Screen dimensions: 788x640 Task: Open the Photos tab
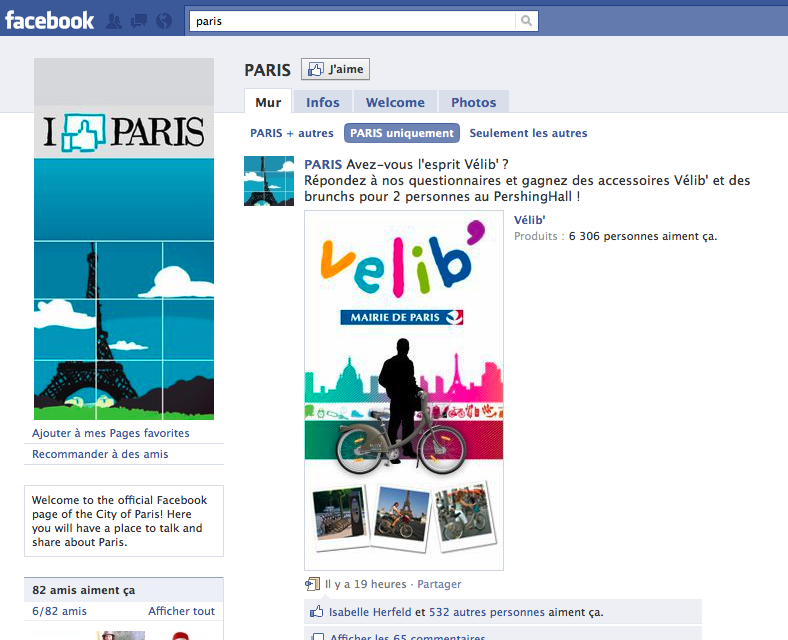click(473, 102)
